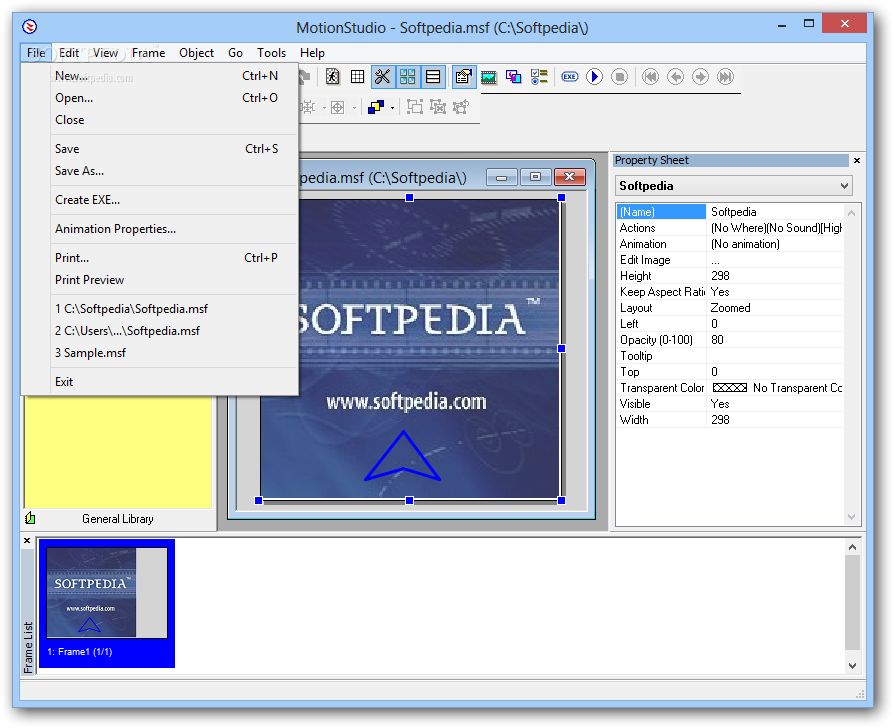Go to last frame toolbar button

pos(725,76)
